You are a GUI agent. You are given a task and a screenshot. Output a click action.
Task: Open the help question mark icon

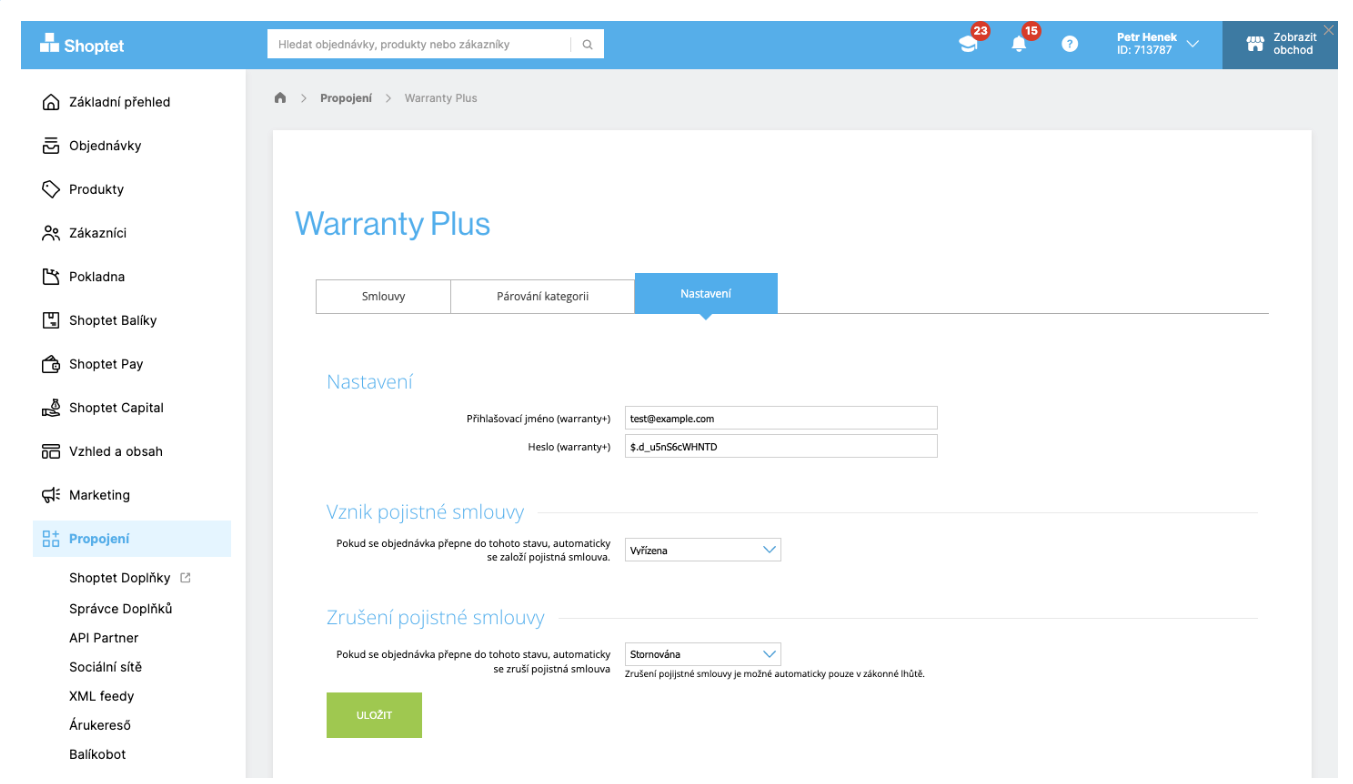click(1070, 44)
